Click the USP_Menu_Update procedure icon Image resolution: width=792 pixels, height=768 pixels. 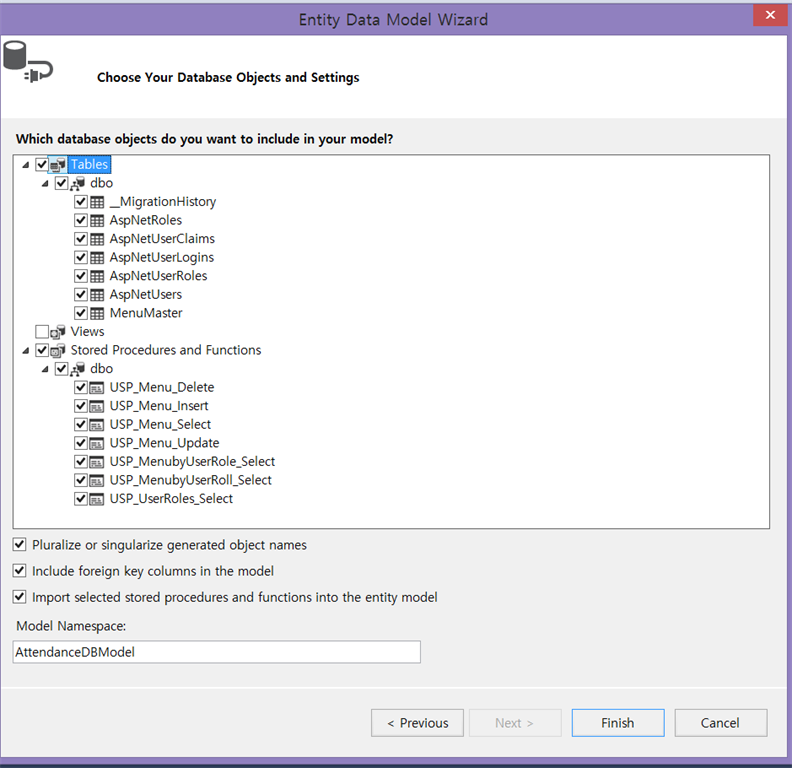(97, 443)
